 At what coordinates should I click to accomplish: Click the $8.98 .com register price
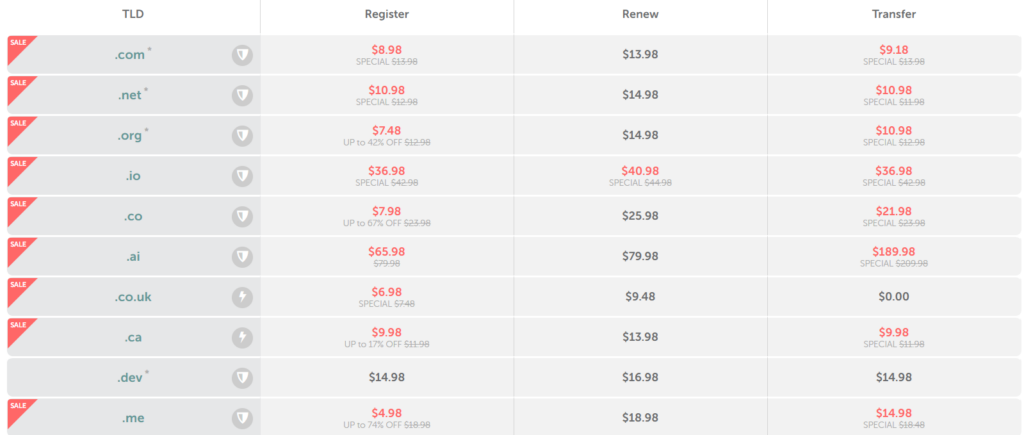(x=387, y=50)
